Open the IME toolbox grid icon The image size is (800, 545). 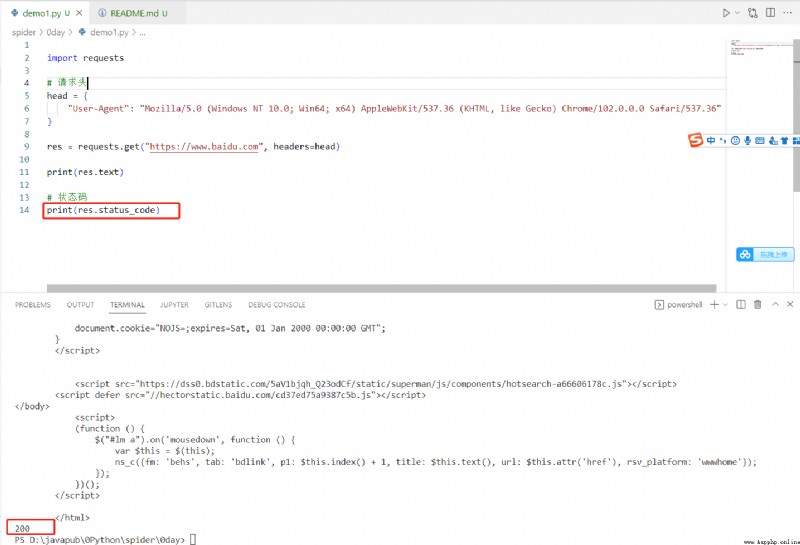[x=796, y=140]
